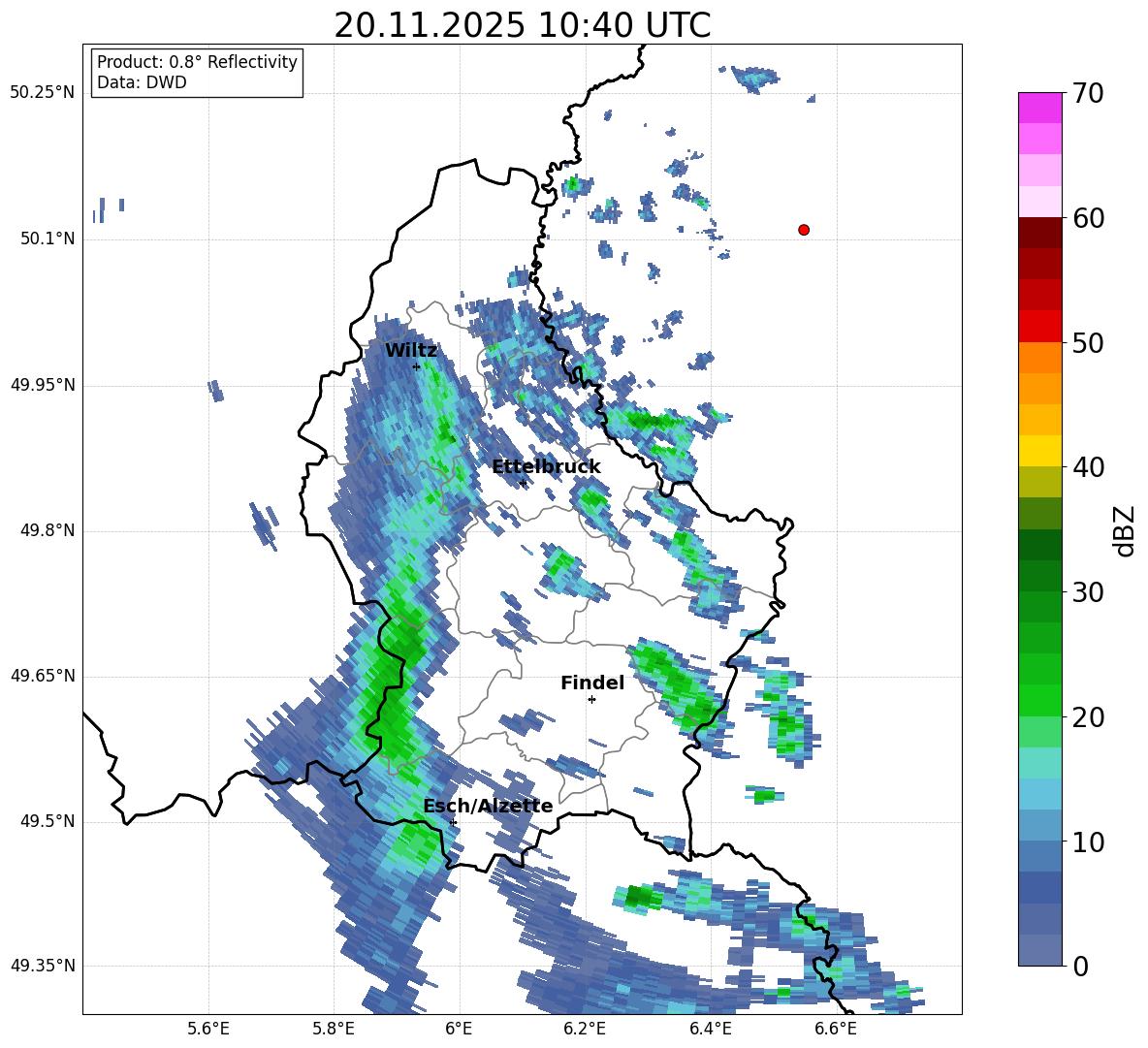Click the 50.25°N latitude label
Image resolution: width=1148 pixels, height=1048 pixels.
tap(43, 93)
